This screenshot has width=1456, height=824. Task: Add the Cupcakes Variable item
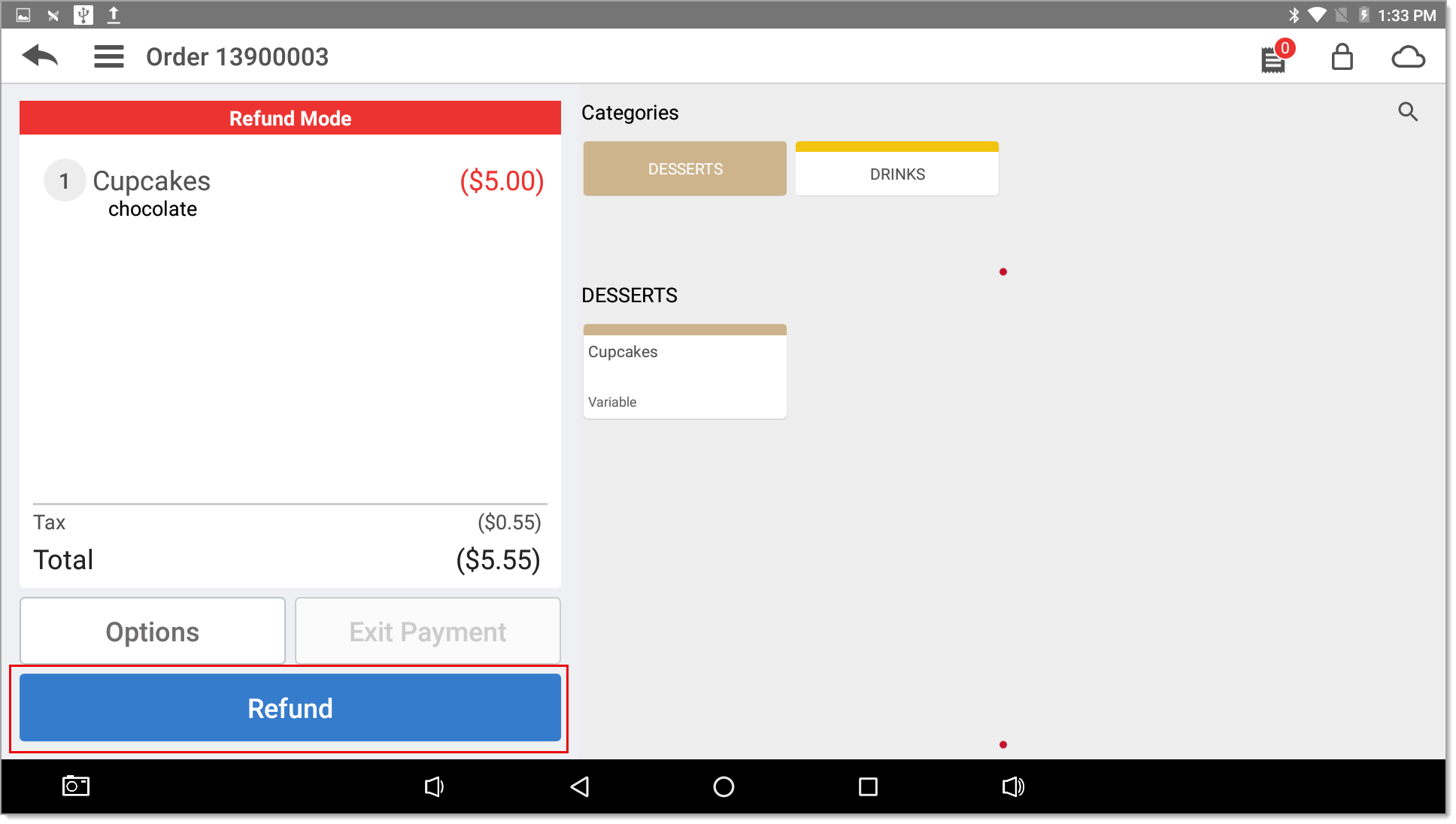click(684, 372)
